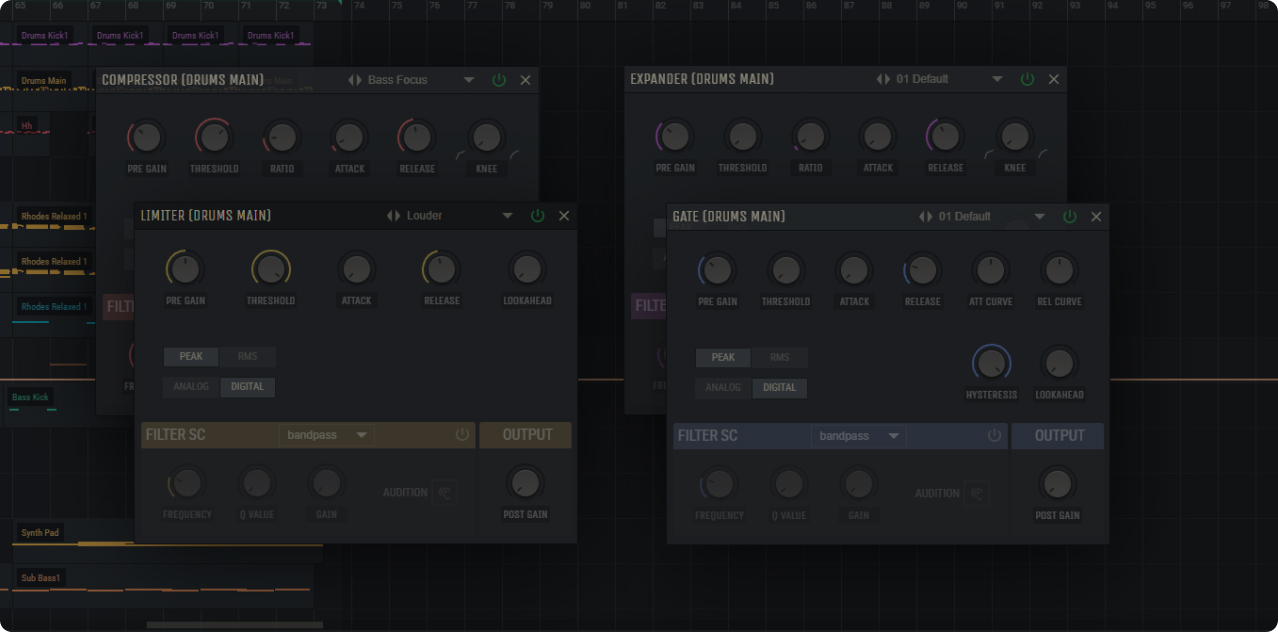Bypass the Compressor using its power icon
The height and width of the screenshot is (632, 1278).
[x=499, y=80]
